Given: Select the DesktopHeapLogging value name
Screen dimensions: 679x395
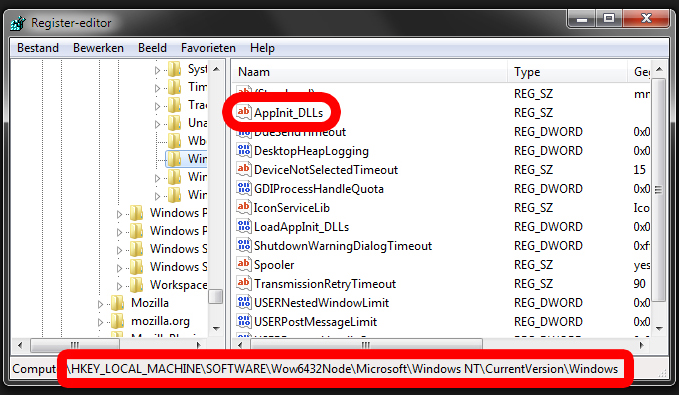Looking at the screenshot, I should click(x=311, y=151).
